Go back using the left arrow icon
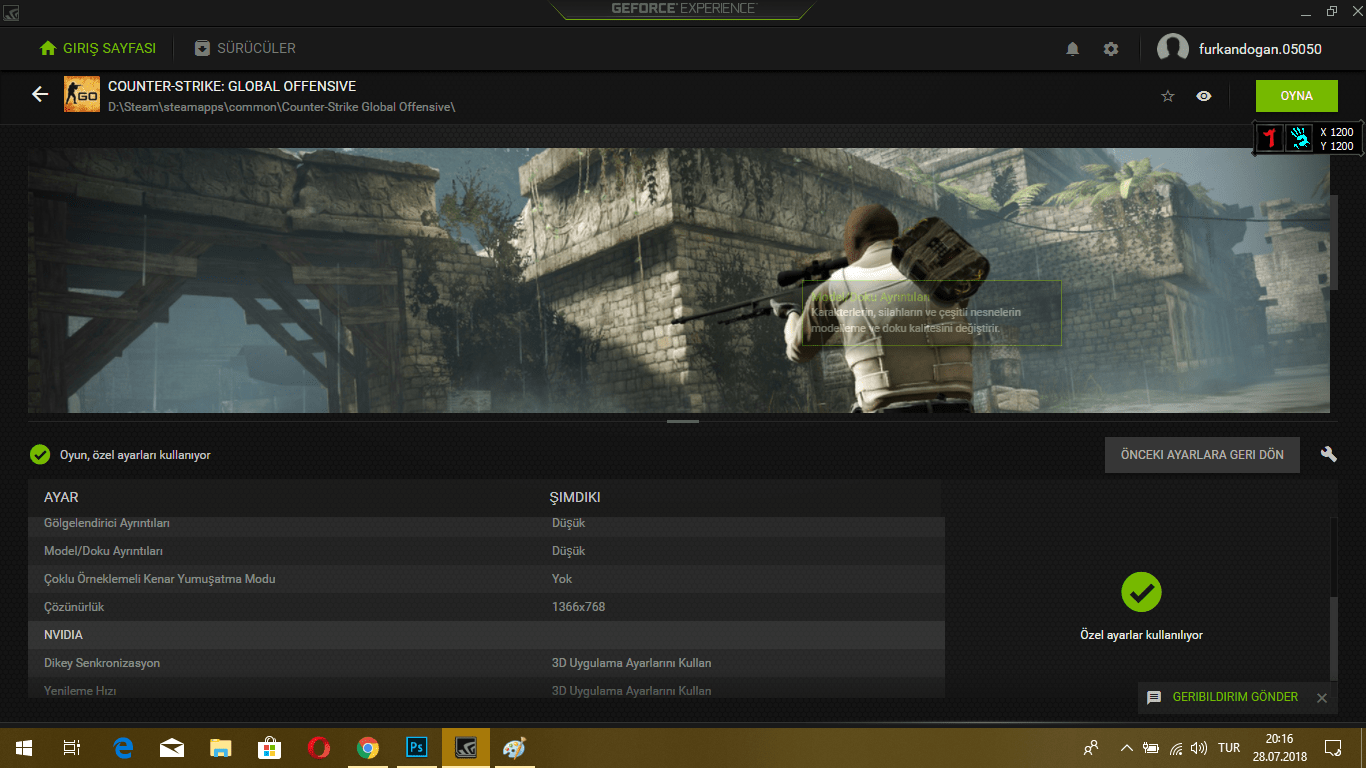The image size is (1366, 768). click(x=40, y=94)
